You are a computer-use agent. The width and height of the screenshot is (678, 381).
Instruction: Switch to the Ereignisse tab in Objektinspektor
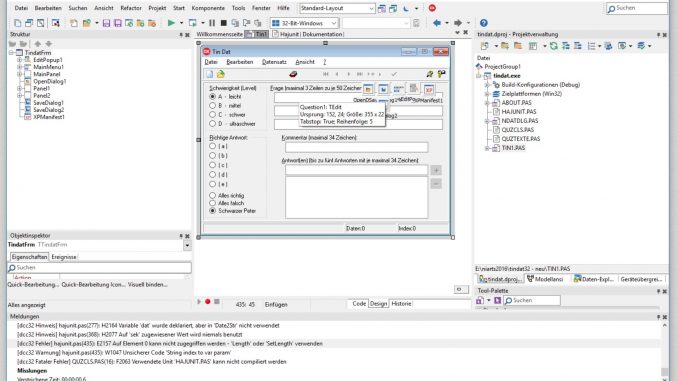point(64,257)
